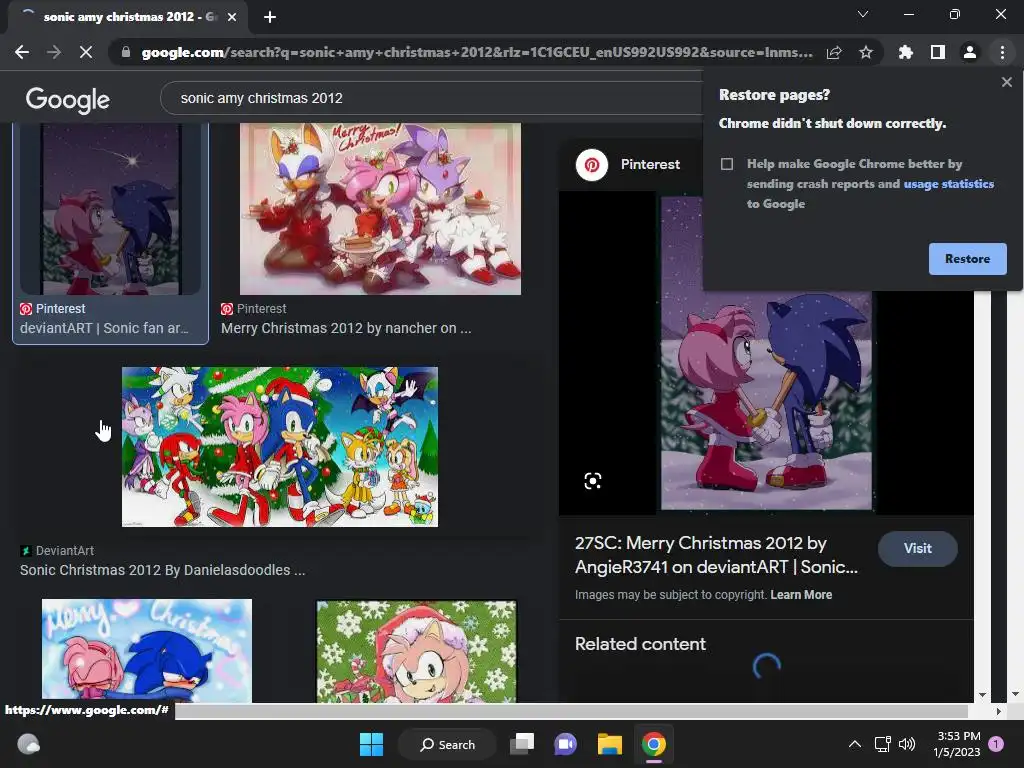Show hidden system tray icons
The width and height of the screenshot is (1024, 768).
click(854, 744)
